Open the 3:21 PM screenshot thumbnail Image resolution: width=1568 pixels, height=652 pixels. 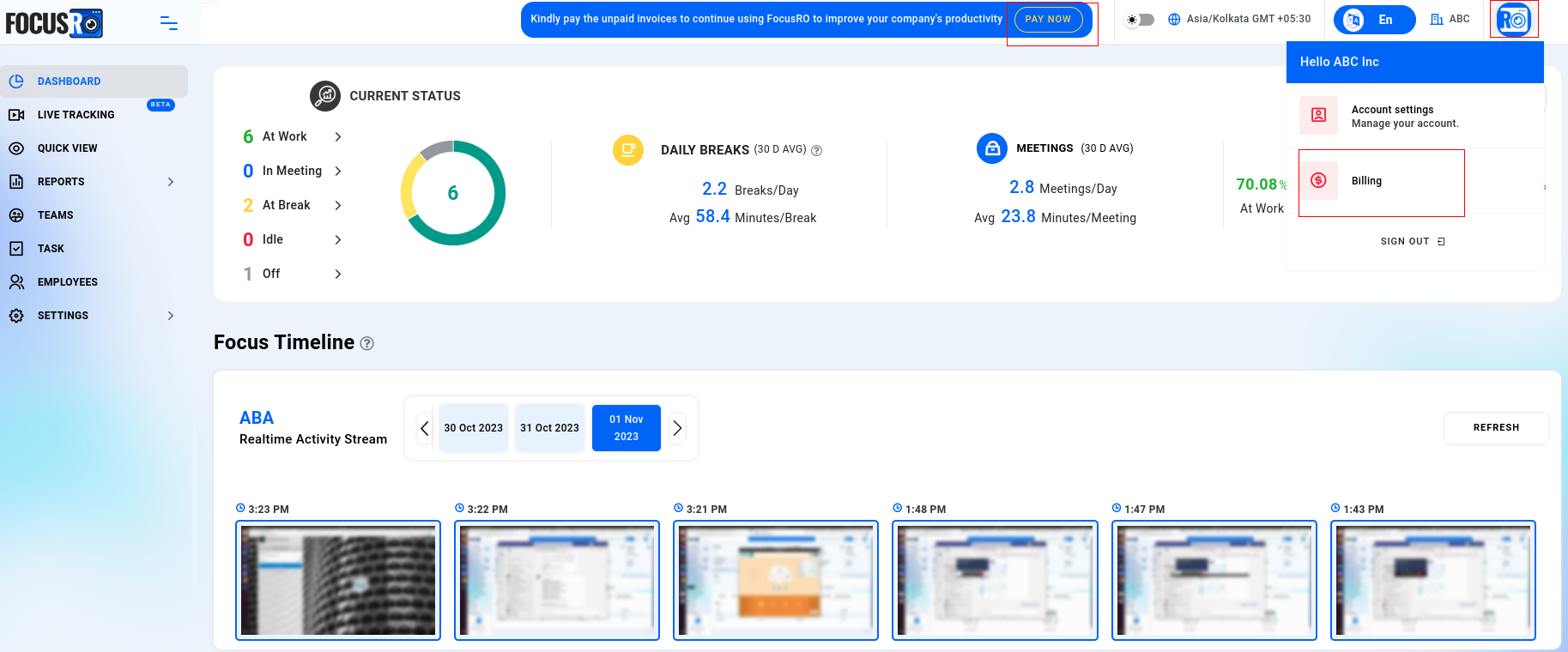click(x=776, y=581)
